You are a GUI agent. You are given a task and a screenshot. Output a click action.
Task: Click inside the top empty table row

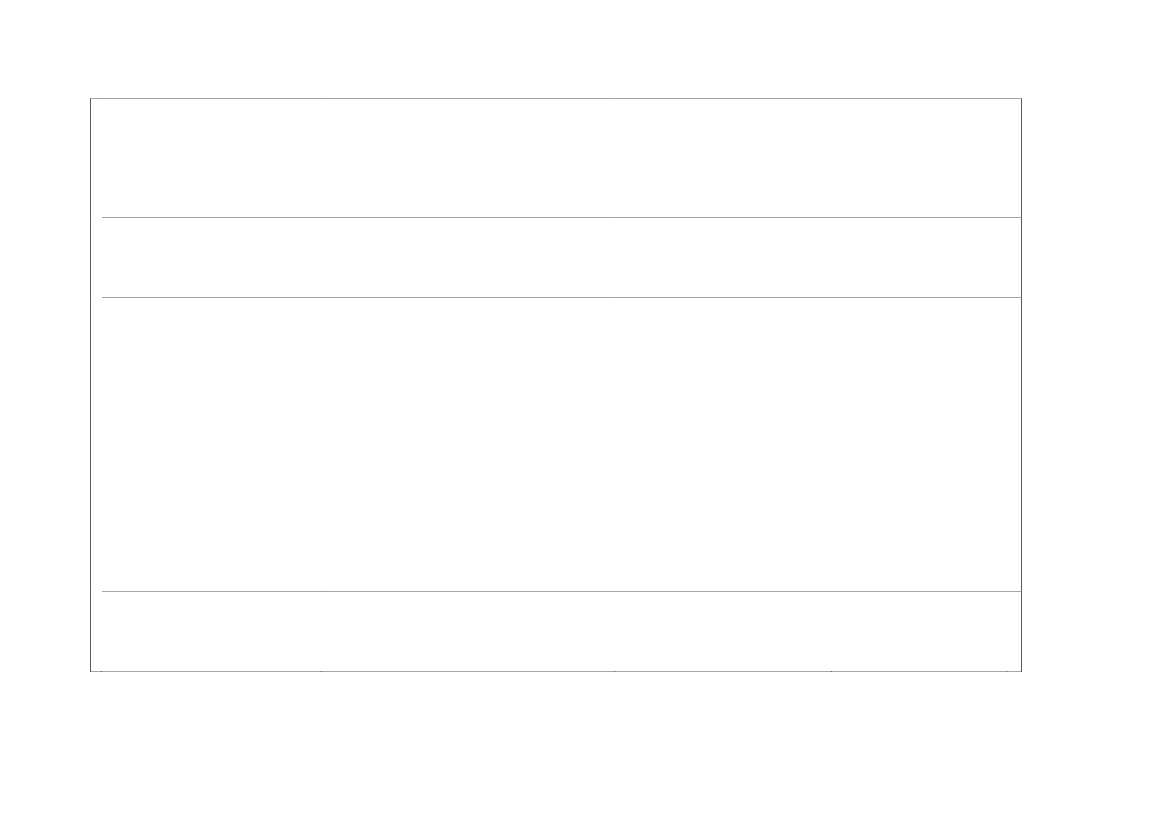pos(556,157)
